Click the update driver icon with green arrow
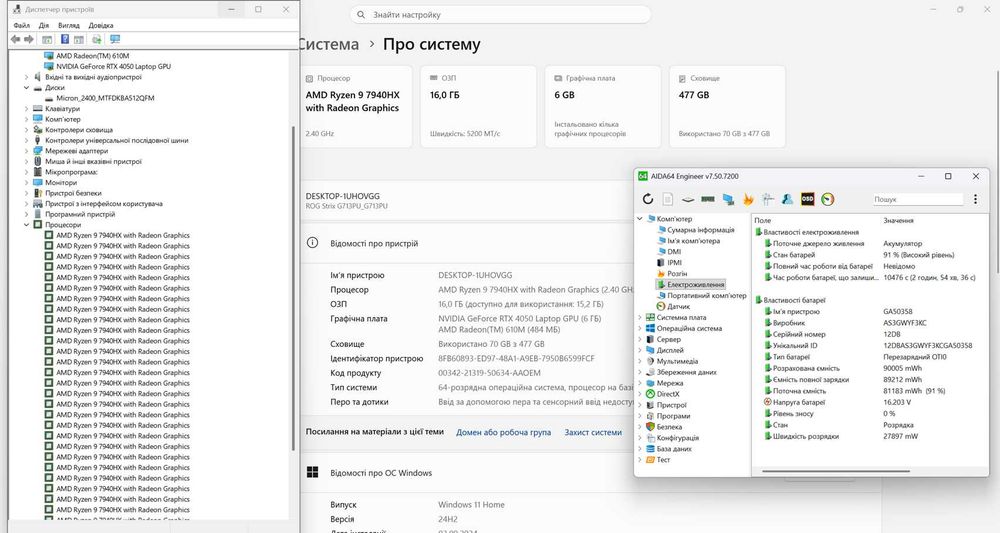This screenshot has height=533, width=1000. [x=96, y=40]
